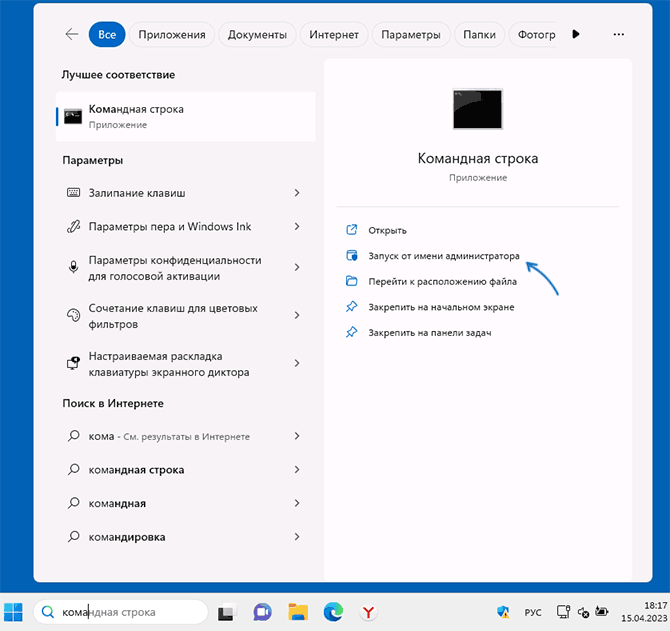Expand the командировка web suggestion arrow
670x631 pixels.
(x=297, y=538)
